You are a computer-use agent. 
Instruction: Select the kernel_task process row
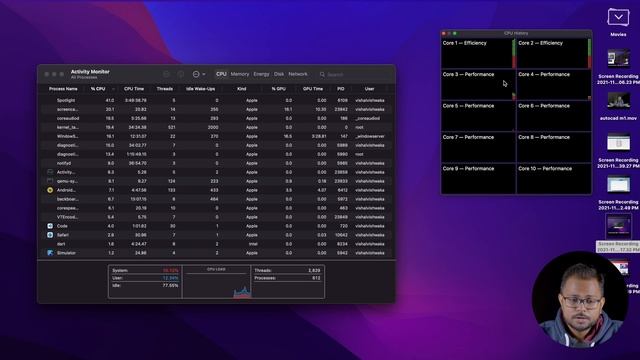[216, 127]
